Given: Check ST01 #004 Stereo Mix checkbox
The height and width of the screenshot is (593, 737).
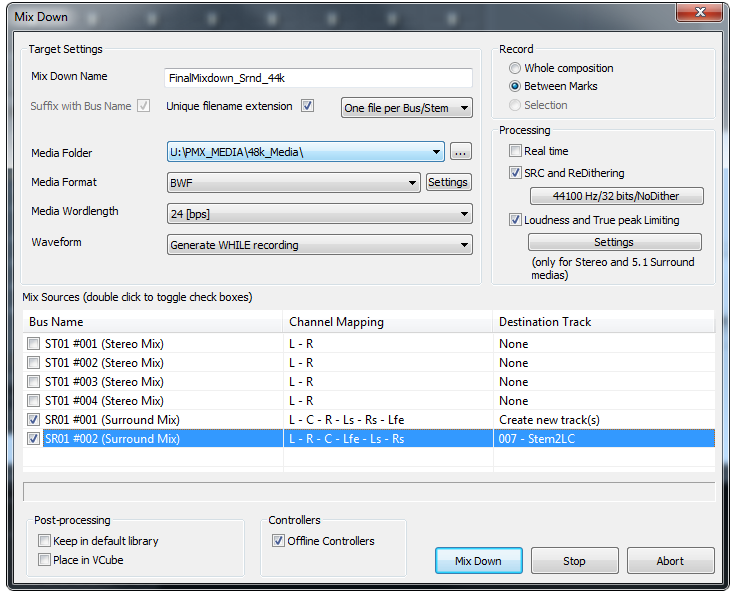Looking at the screenshot, I should click(33, 401).
